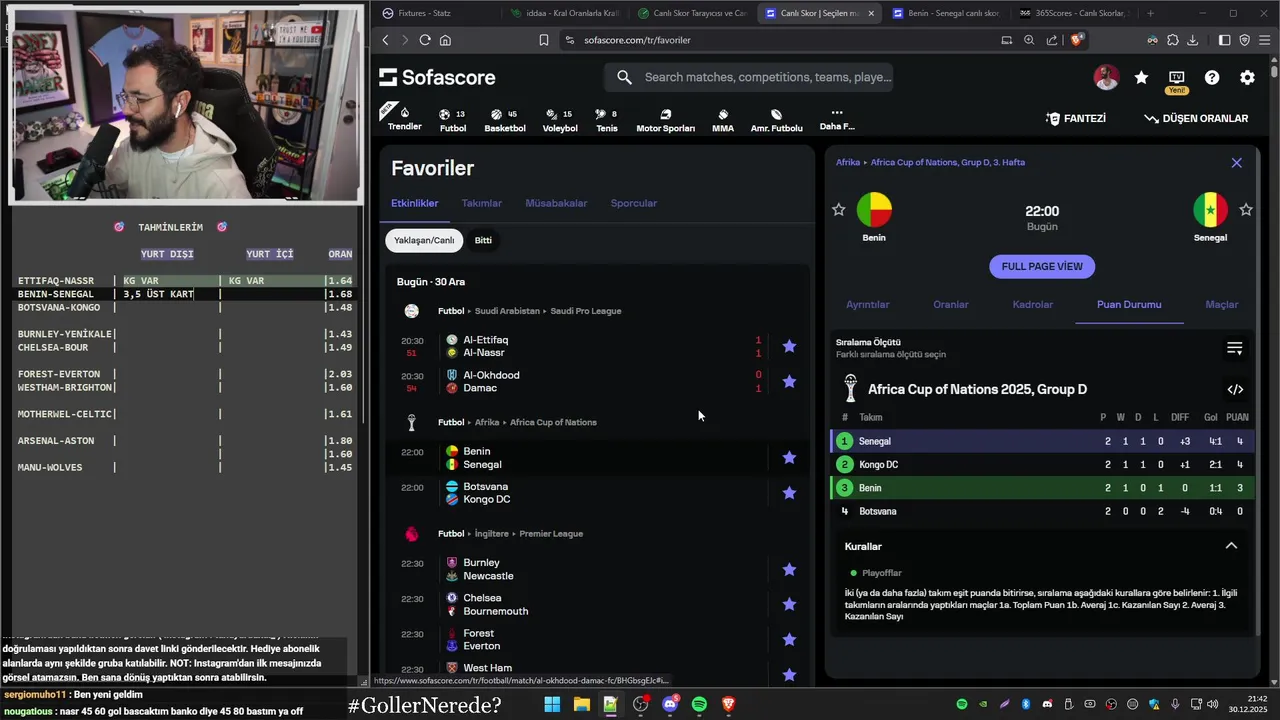Screen dimensions: 1280x720
Task: Open the MMA category
Action: coord(723,120)
